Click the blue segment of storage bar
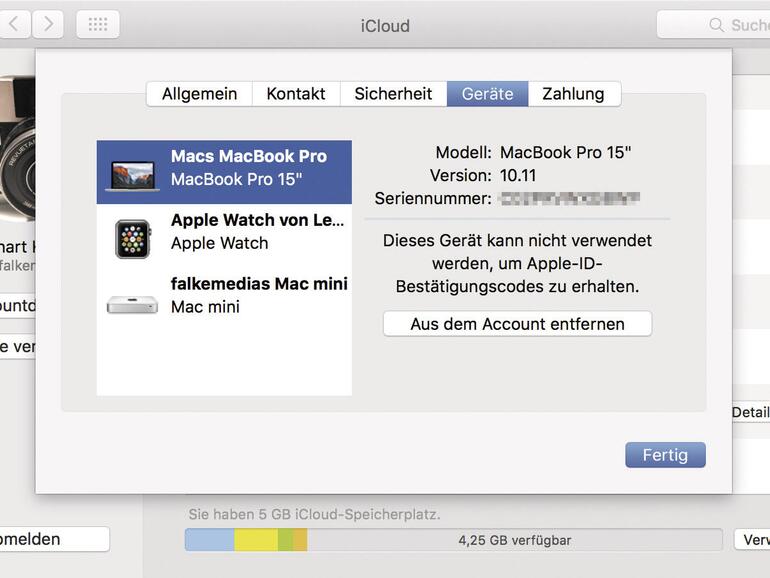The width and height of the screenshot is (770, 578). pyautogui.click(x=210, y=540)
